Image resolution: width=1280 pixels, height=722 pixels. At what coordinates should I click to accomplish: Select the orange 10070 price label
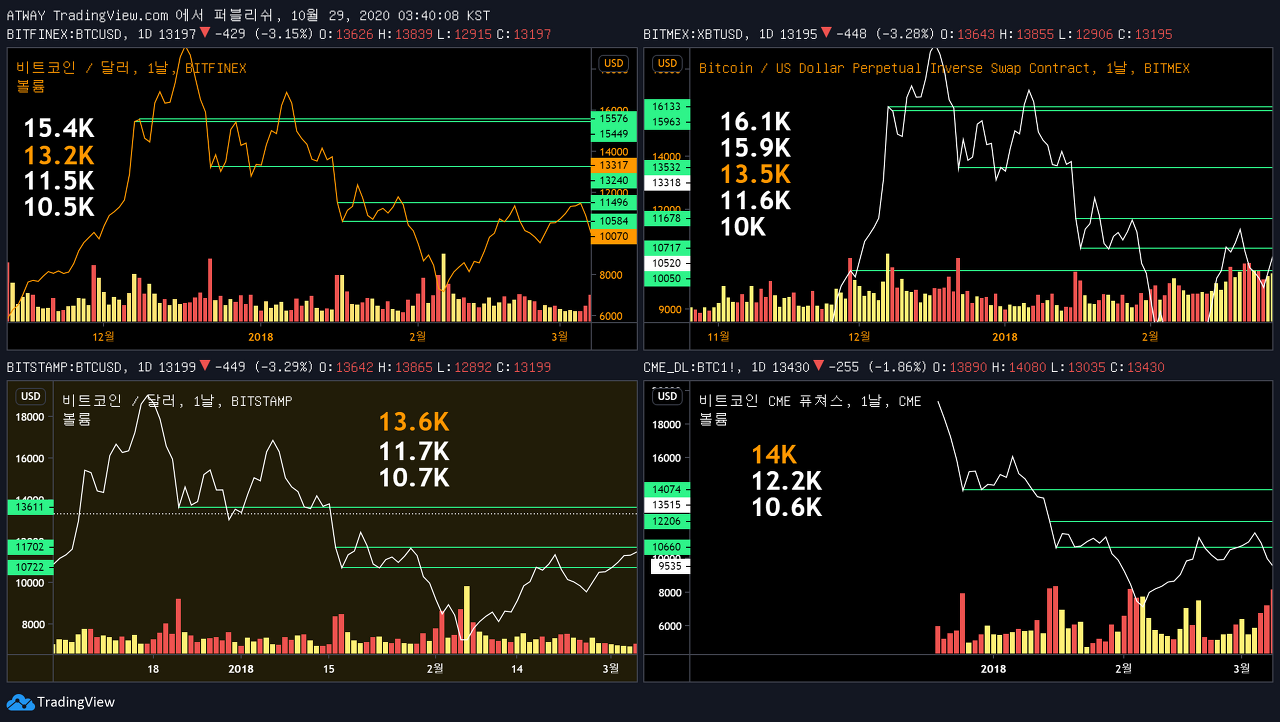[613, 237]
